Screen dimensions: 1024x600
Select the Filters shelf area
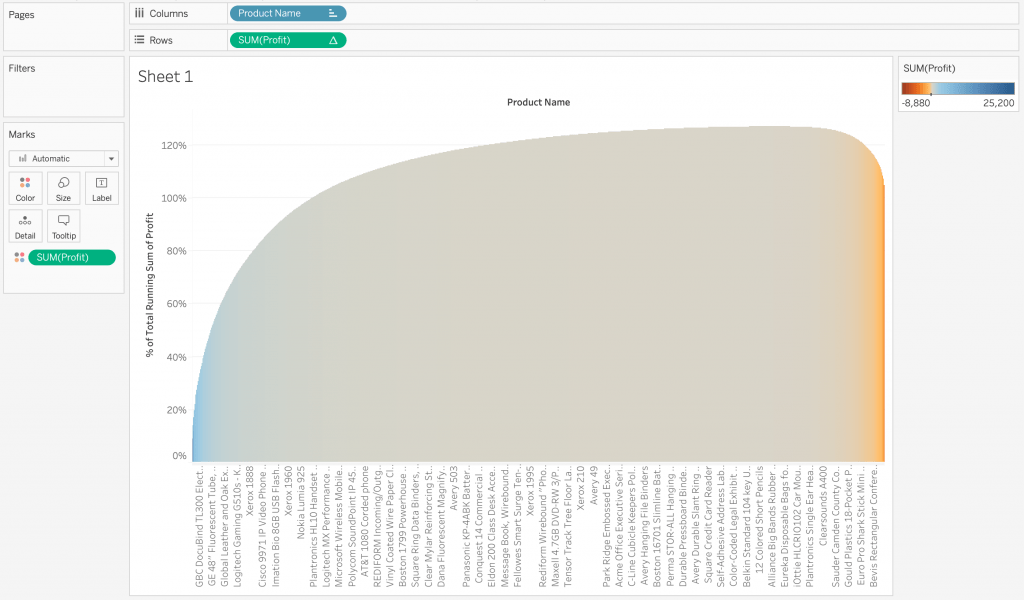pos(63,90)
